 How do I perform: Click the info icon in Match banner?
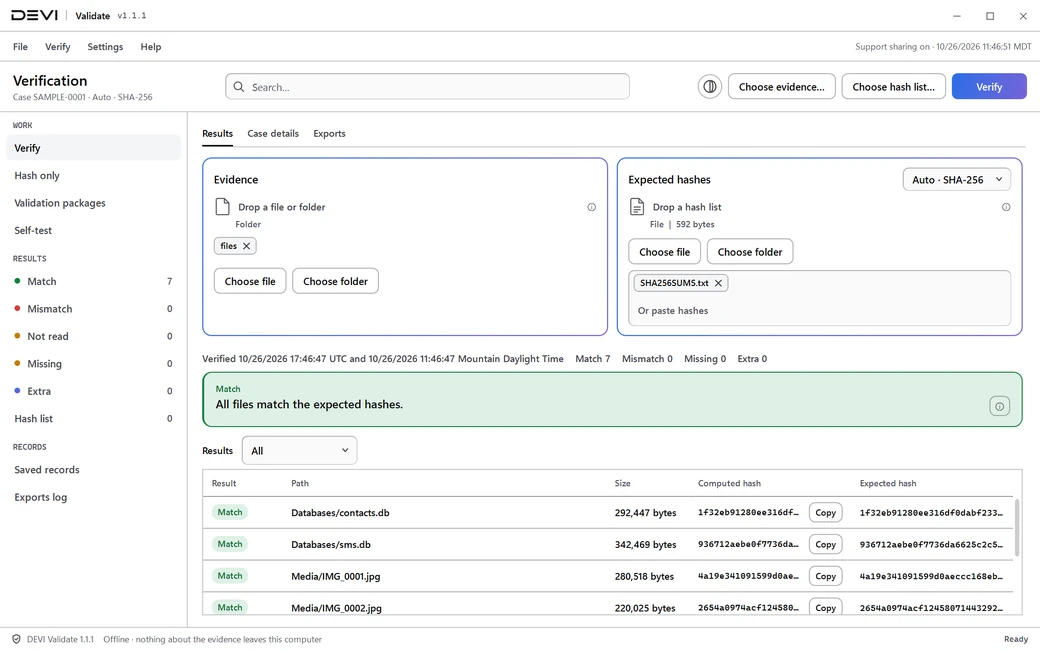coord(1000,406)
